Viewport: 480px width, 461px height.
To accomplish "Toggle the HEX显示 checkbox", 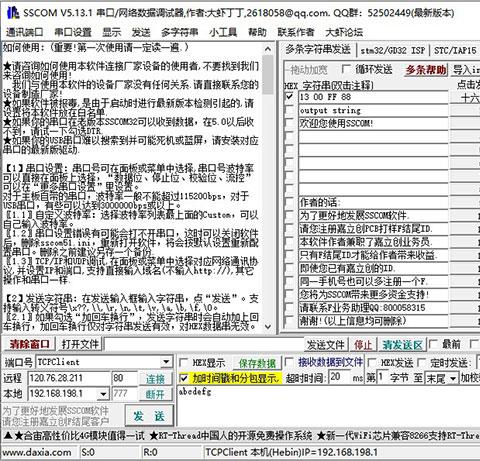I will [x=183, y=362].
